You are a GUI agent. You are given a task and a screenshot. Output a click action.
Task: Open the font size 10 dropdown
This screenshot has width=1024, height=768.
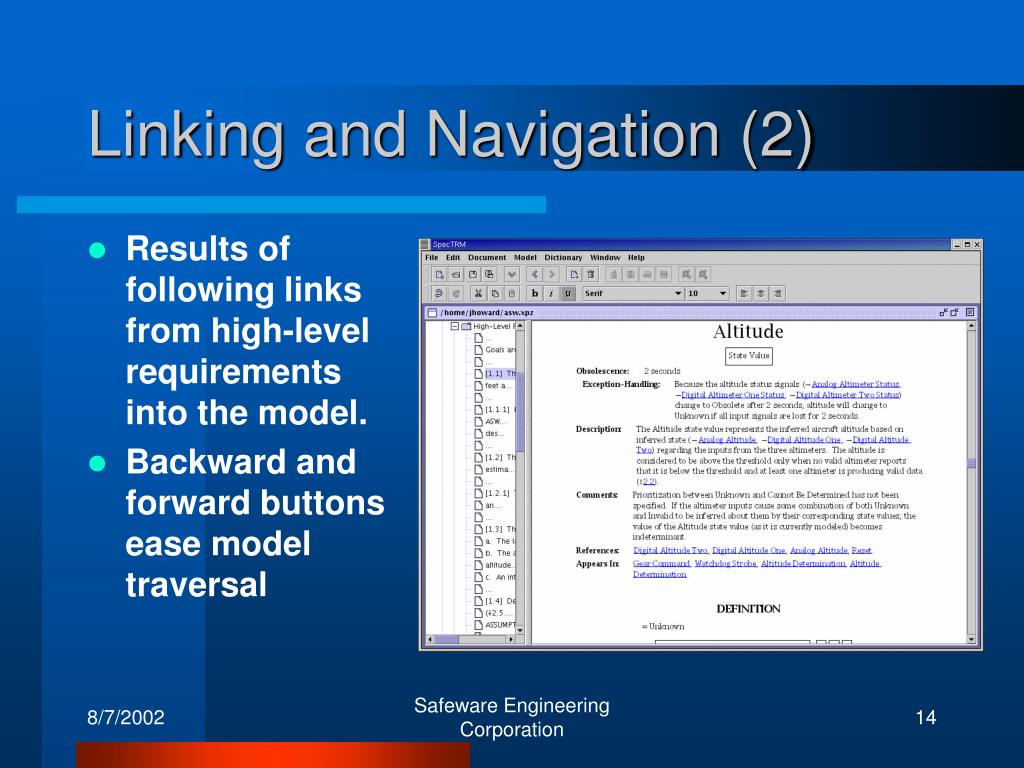coord(707,294)
